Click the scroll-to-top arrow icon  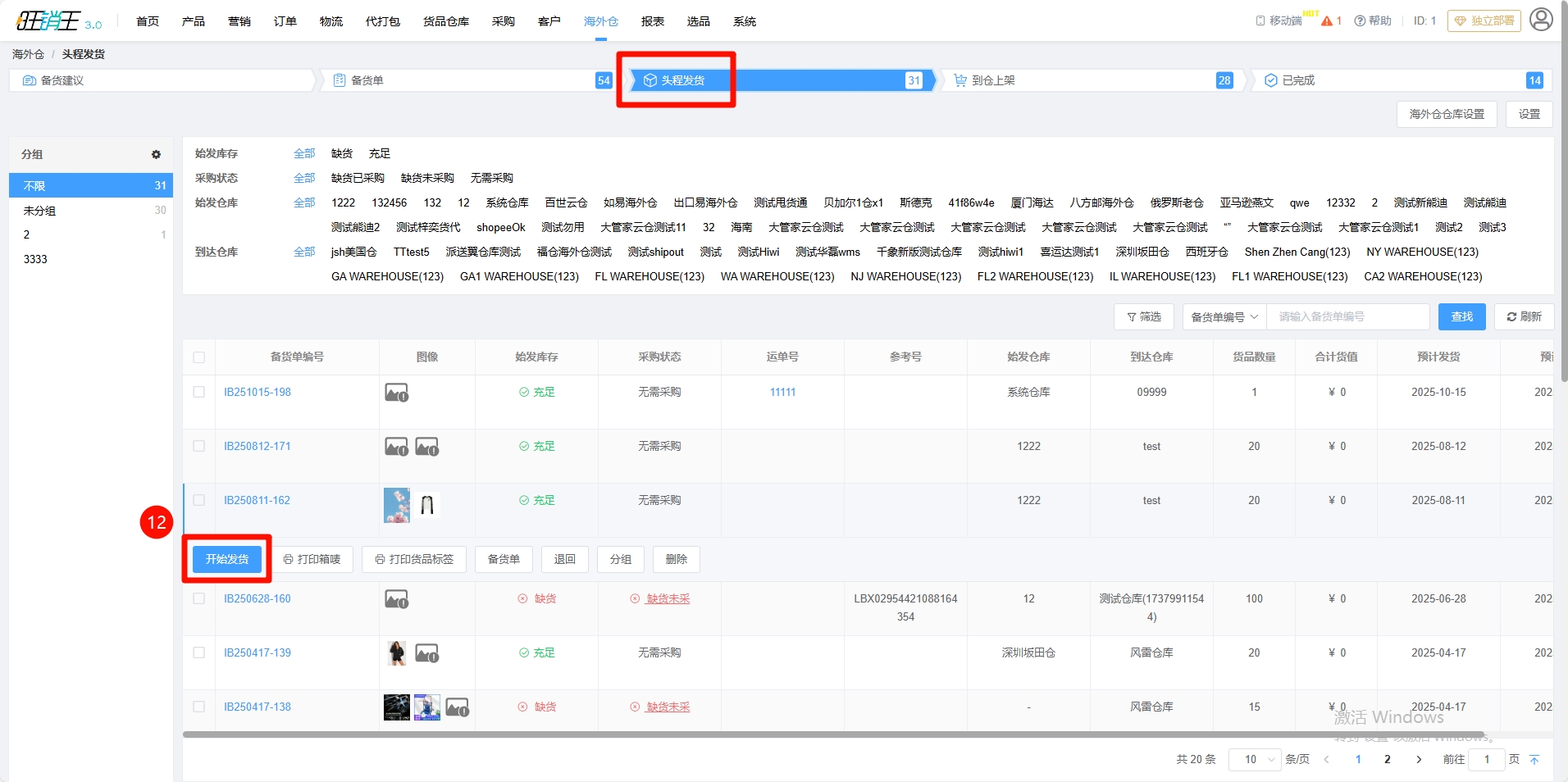coord(1534,760)
